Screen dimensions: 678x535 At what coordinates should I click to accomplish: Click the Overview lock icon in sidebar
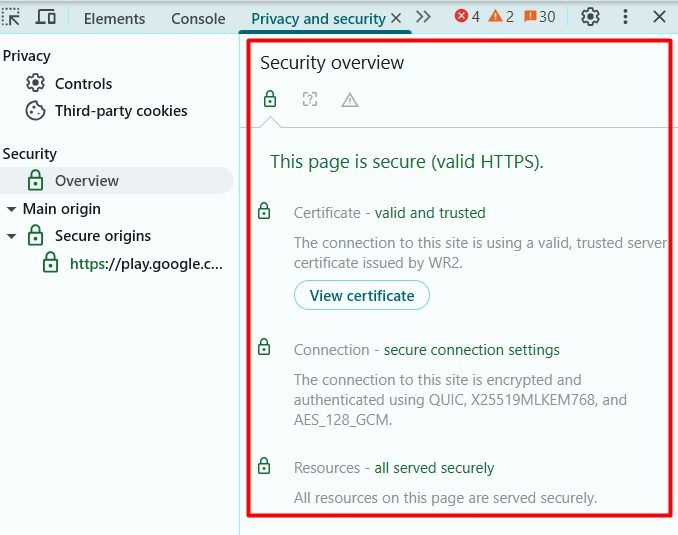point(35,180)
